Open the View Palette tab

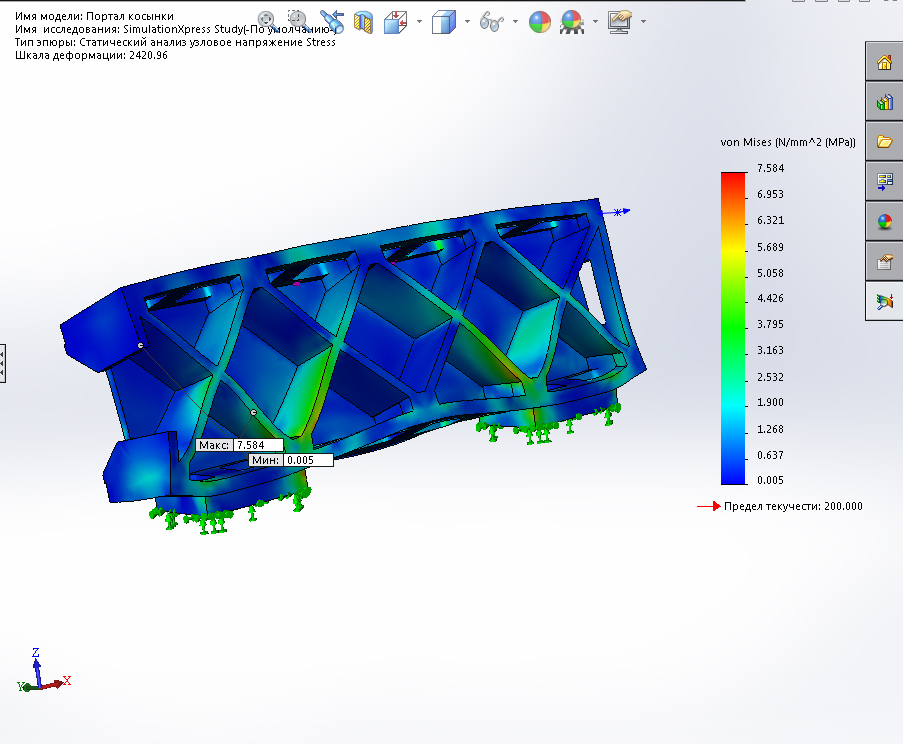pyautogui.click(x=885, y=181)
